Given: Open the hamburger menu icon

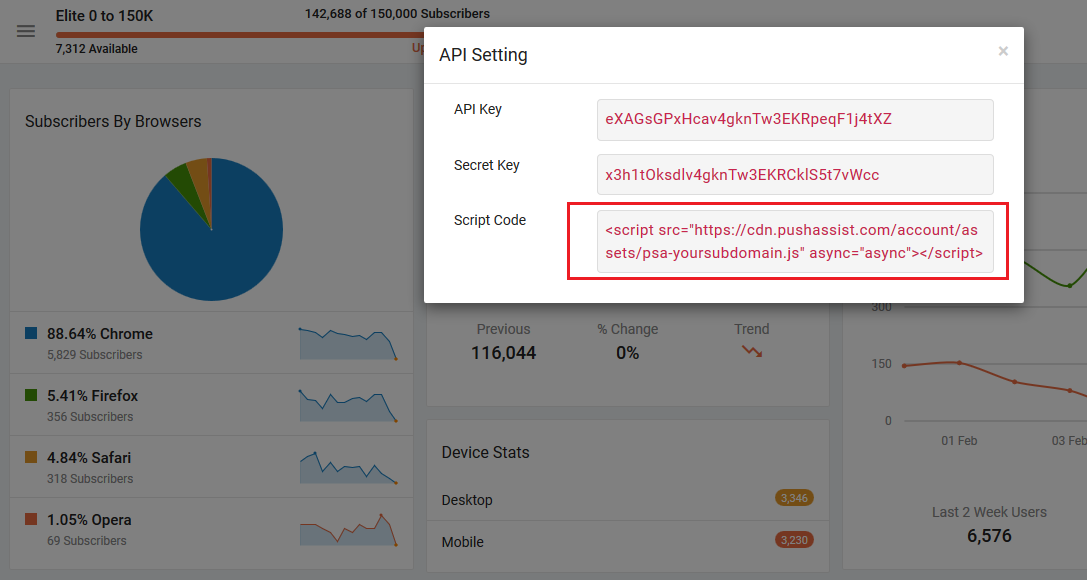Looking at the screenshot, I should 26,31.
